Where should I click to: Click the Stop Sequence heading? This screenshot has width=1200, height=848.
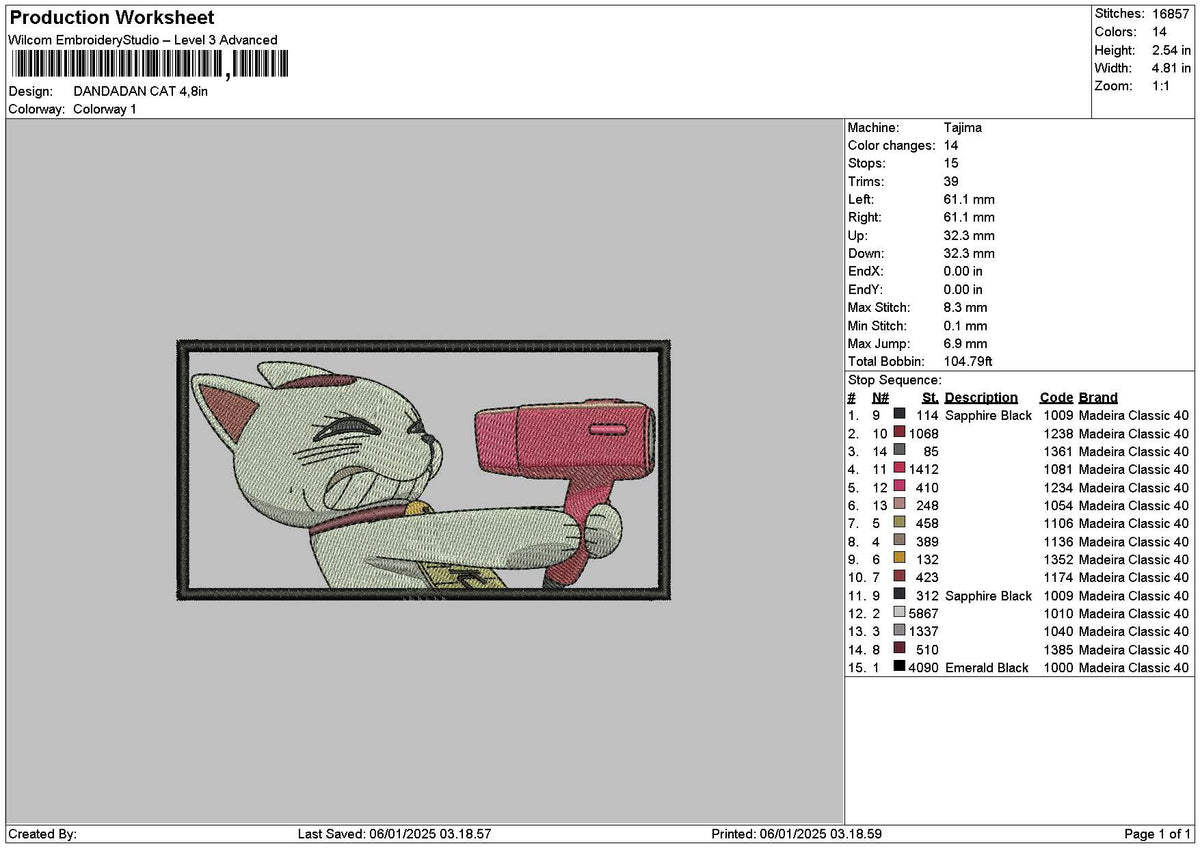[894, 380]
